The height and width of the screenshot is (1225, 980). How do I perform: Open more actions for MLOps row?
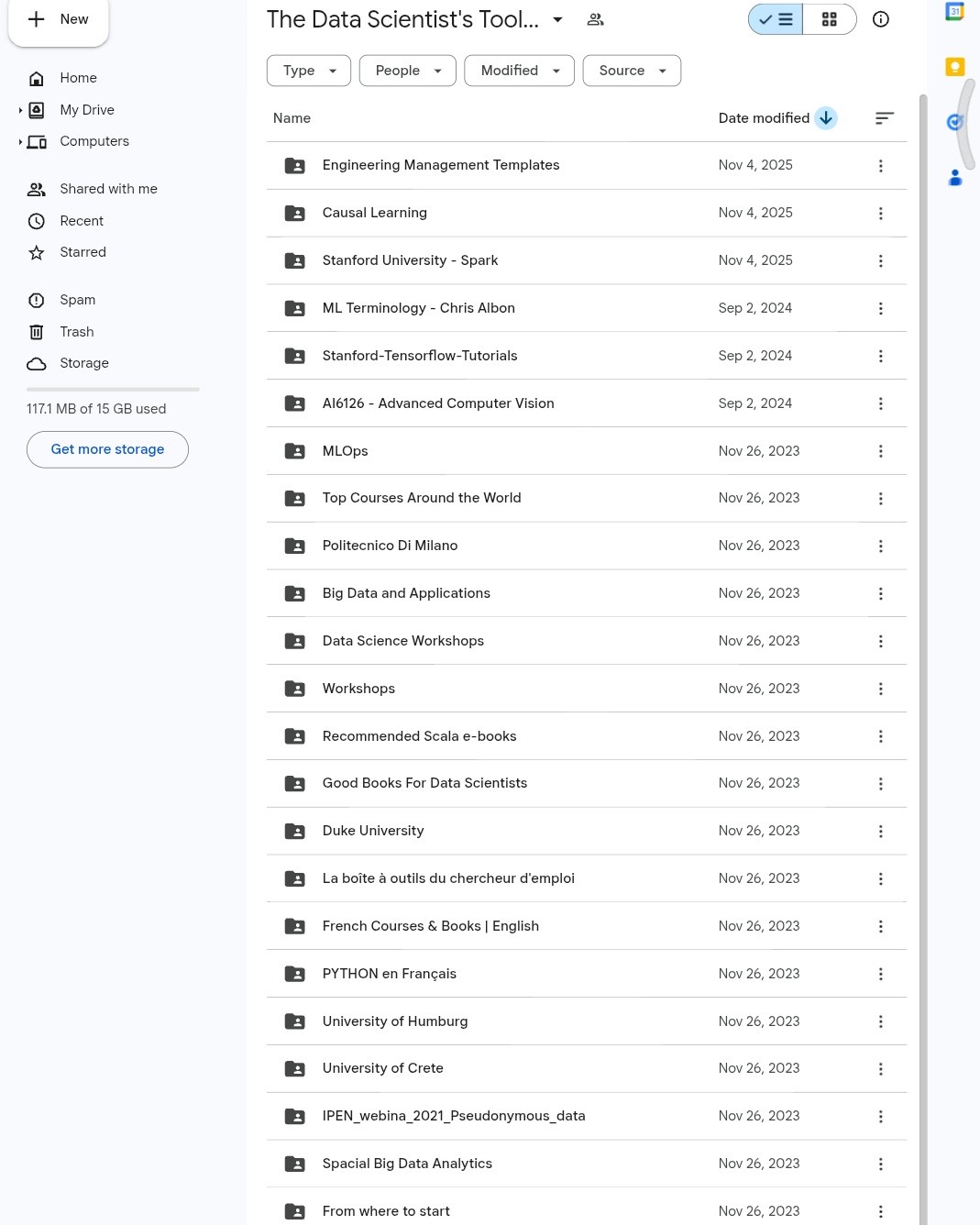[x=881, y=451]
